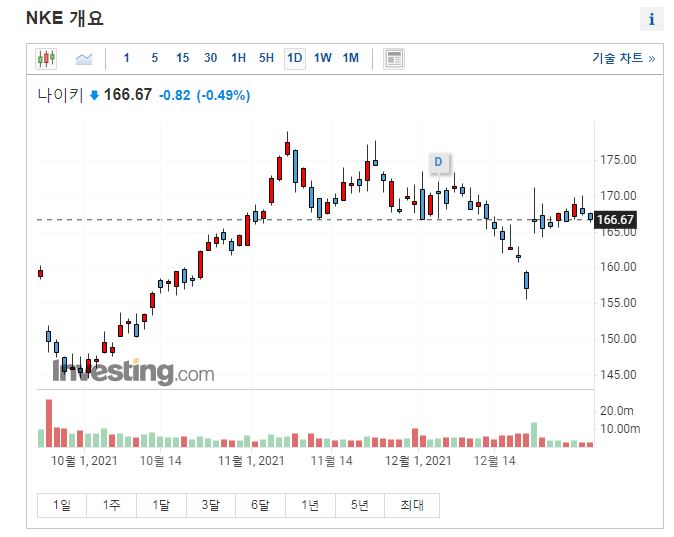Select the 1D interval
Image resolution: width=674 pixels, height=537 pixels.
pyautogui.click(x=295, y=58)
